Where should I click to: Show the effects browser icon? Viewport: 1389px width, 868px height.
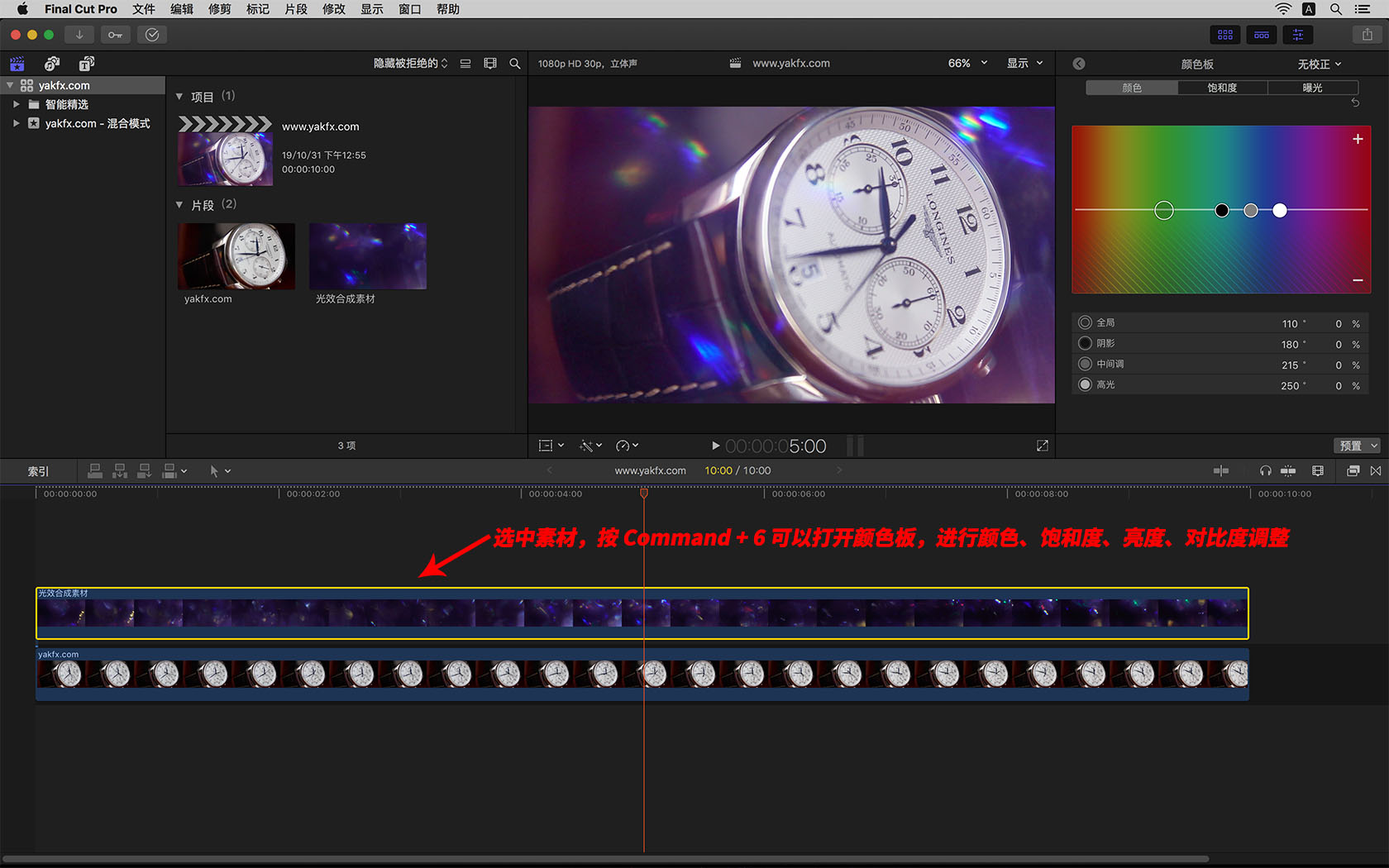[1353, 471]
